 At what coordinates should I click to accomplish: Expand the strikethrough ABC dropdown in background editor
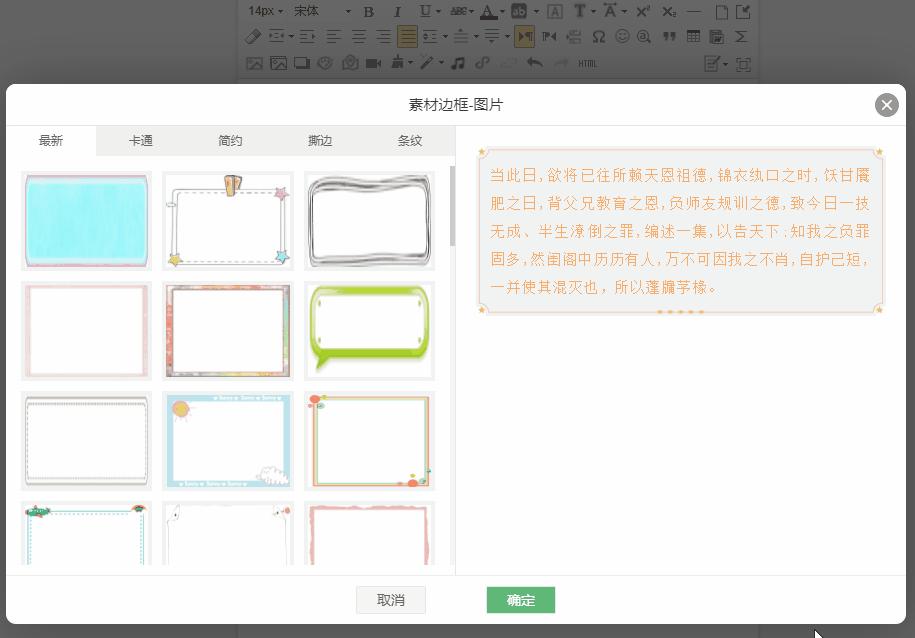[471, 12]
